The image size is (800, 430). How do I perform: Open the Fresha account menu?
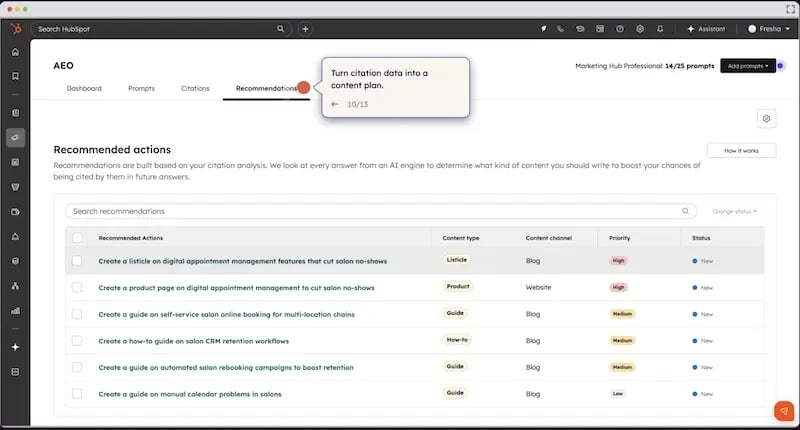(x=769, y=29)
